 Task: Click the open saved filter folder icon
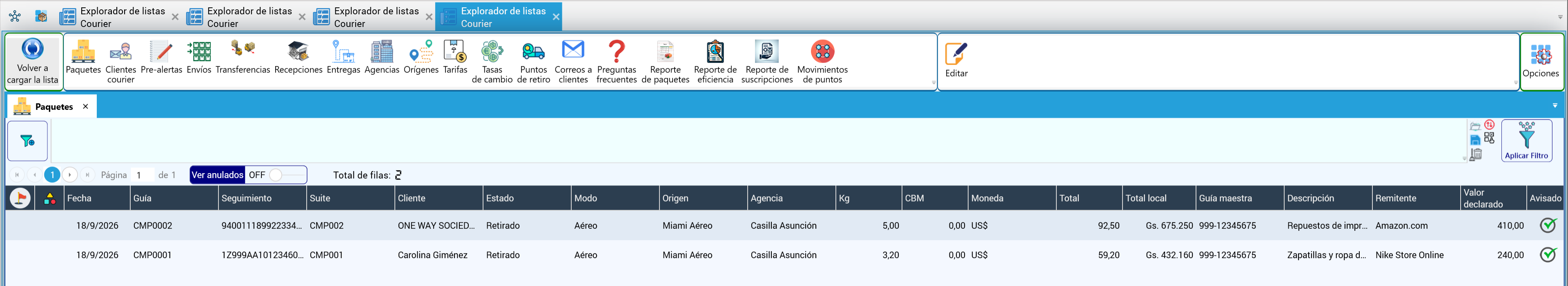point(1475,127)
